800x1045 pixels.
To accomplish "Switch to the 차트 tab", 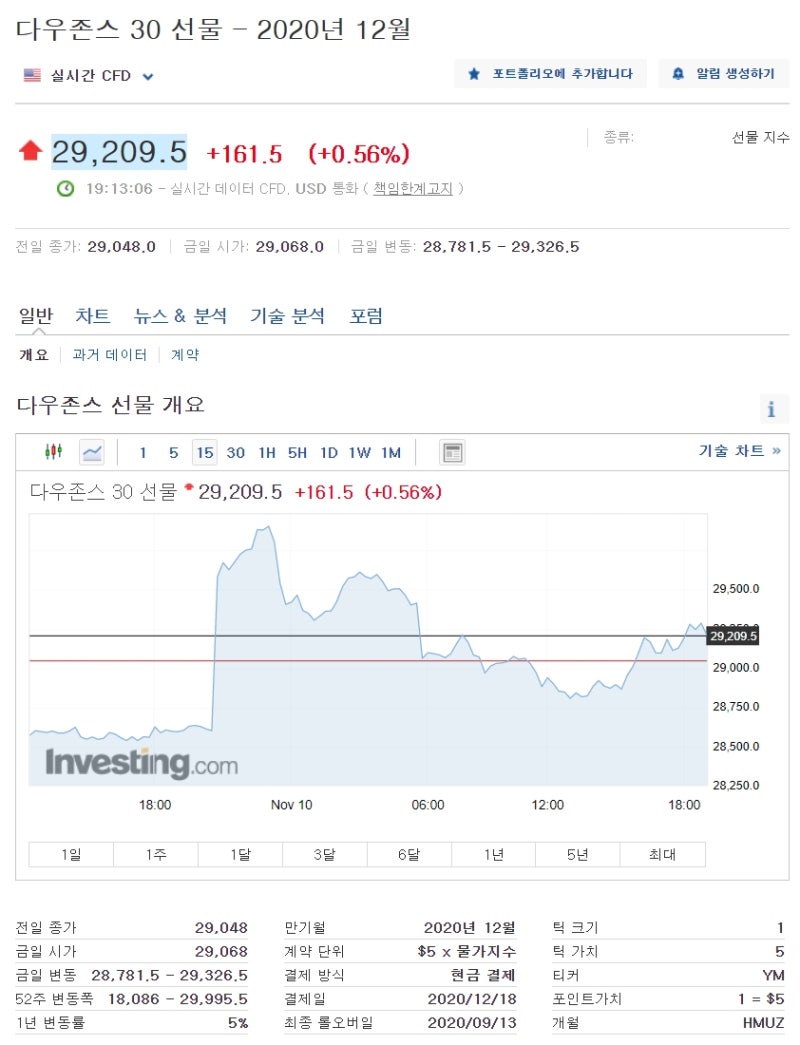I will click(93, 316).
